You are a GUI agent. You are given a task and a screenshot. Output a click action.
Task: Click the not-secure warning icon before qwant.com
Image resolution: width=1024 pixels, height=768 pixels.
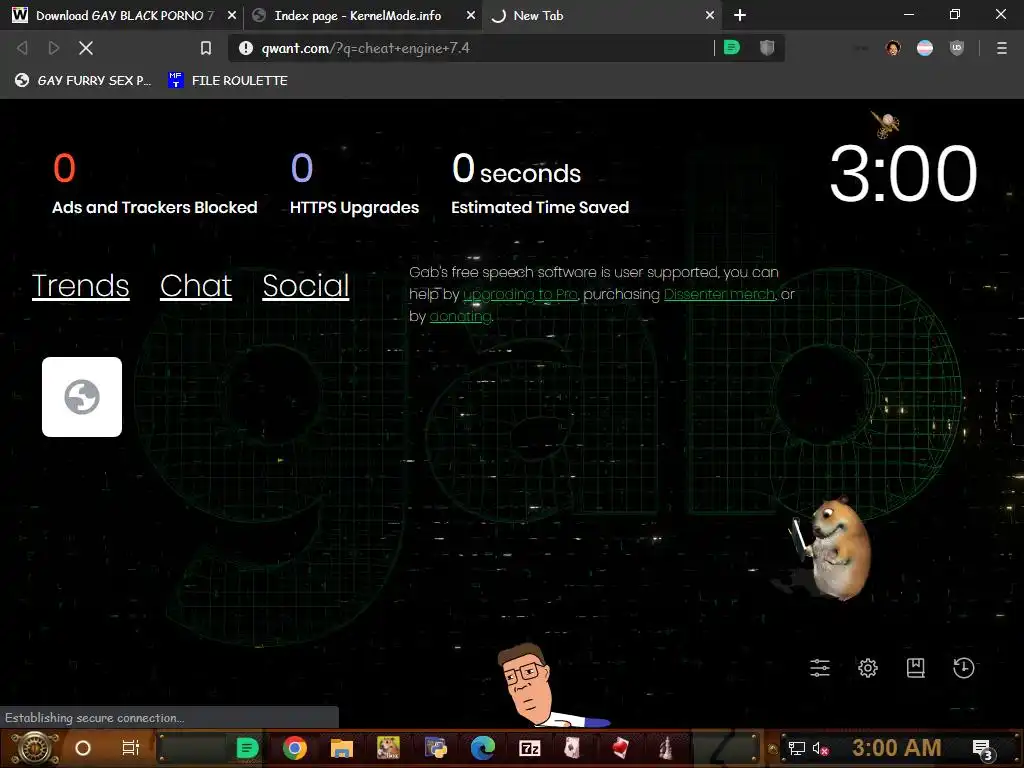(246, 48)
